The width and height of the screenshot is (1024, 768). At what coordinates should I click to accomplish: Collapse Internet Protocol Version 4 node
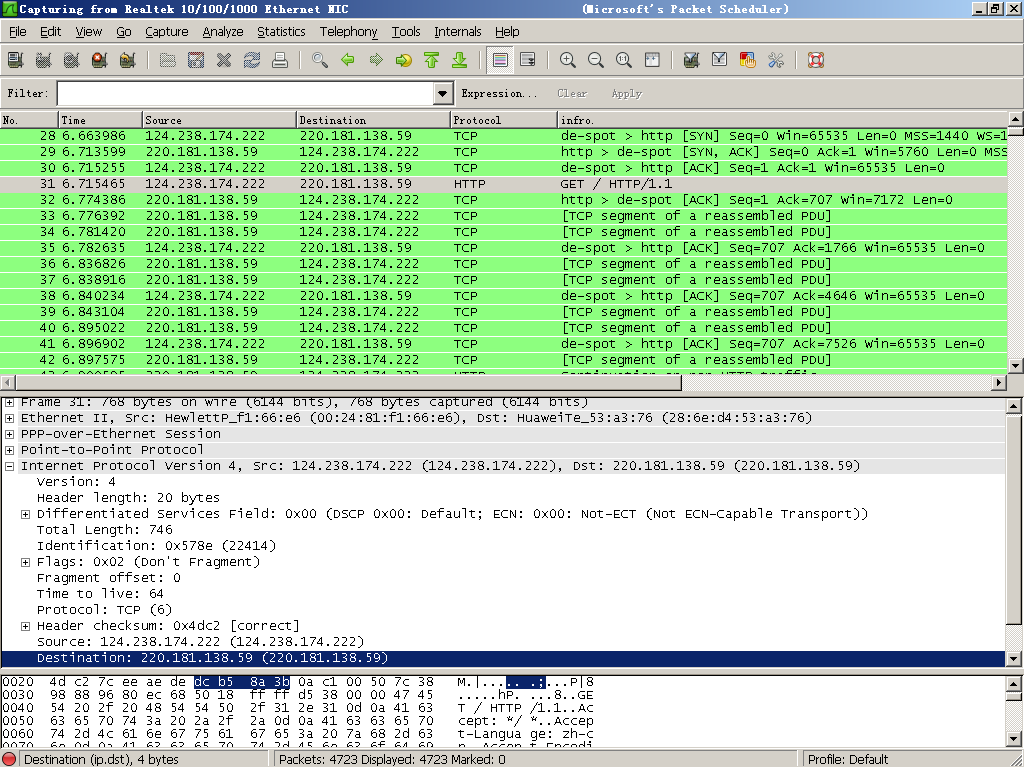point(9,466)
